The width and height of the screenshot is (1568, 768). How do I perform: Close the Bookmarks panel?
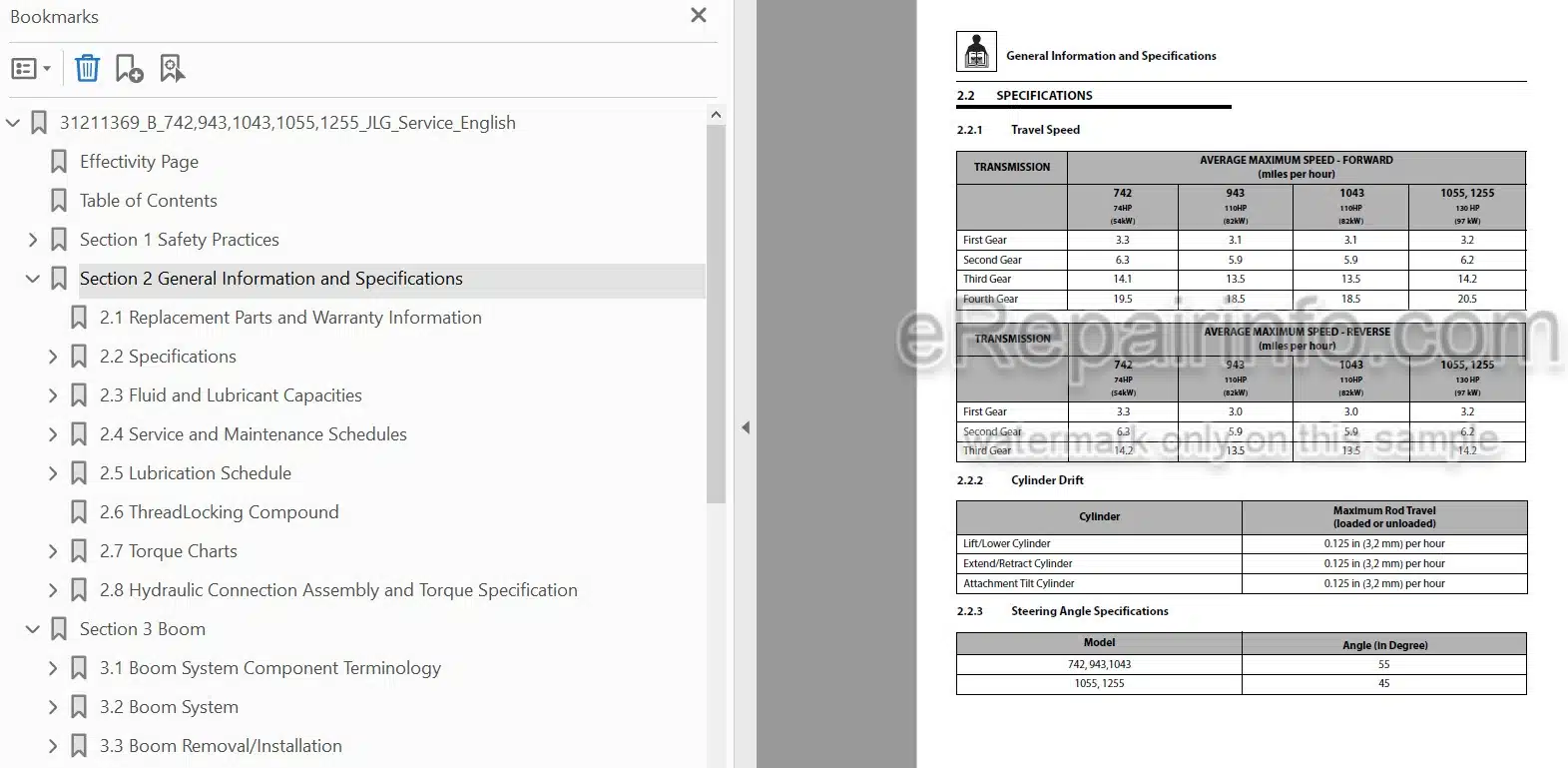pos(699,15)
